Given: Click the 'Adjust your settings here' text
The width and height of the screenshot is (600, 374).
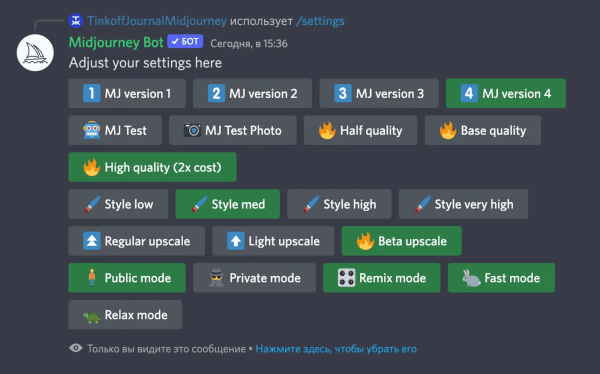Looking at the screenshot, I should tap(145, 63).
